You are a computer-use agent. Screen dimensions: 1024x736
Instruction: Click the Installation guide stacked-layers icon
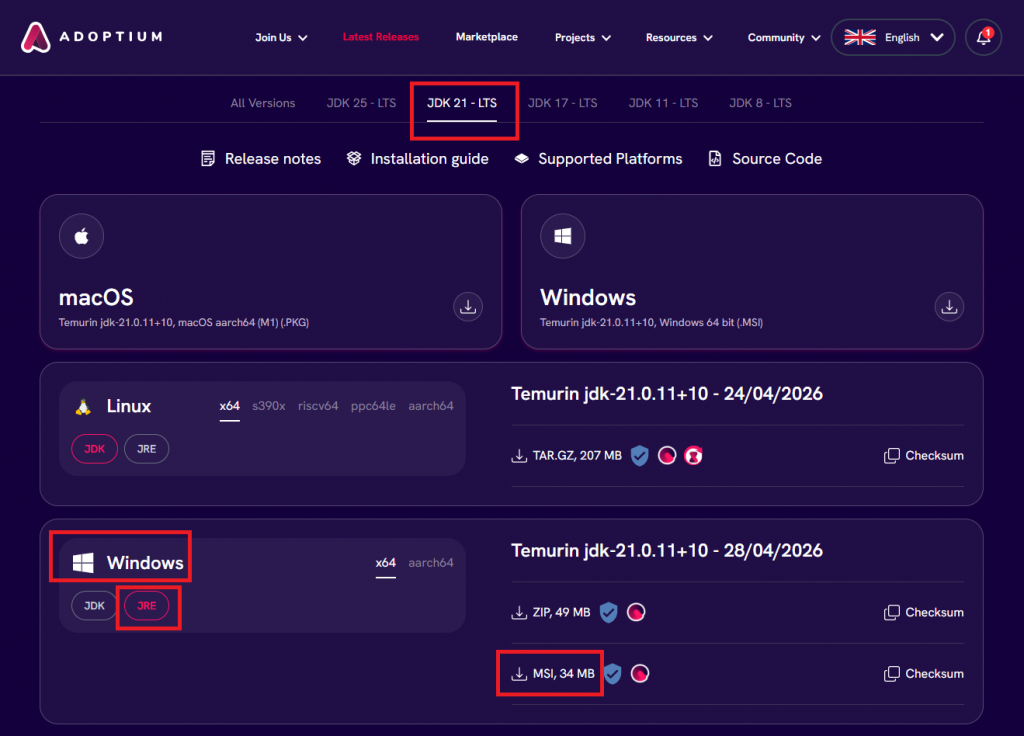tap(353, 159)
